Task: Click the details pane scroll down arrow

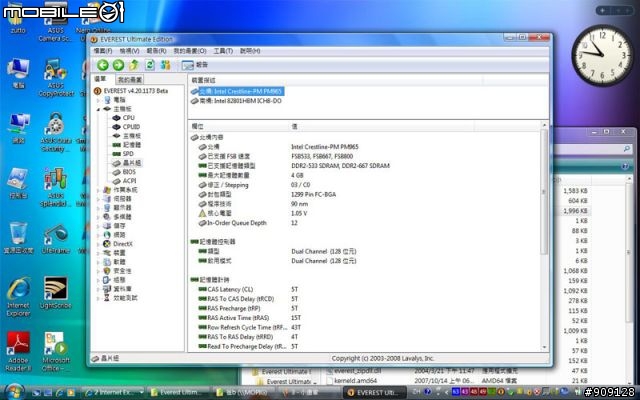Action: tap(544, 347)
